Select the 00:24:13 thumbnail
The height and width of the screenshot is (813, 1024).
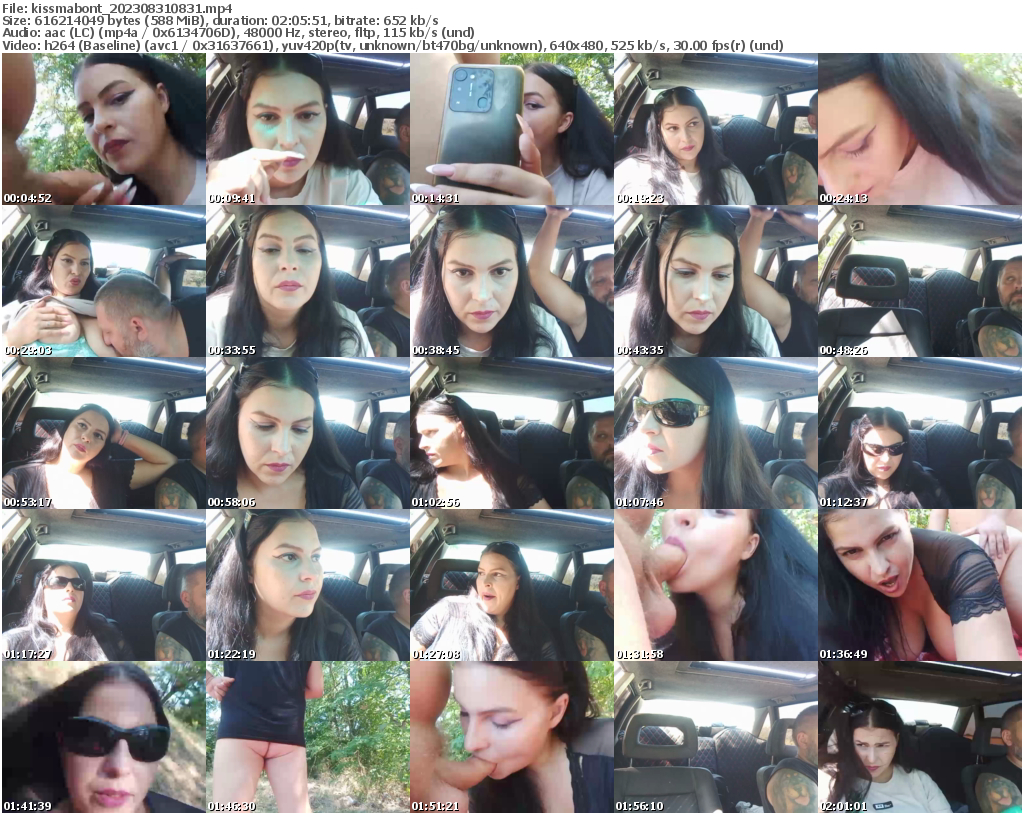(921, 128)
